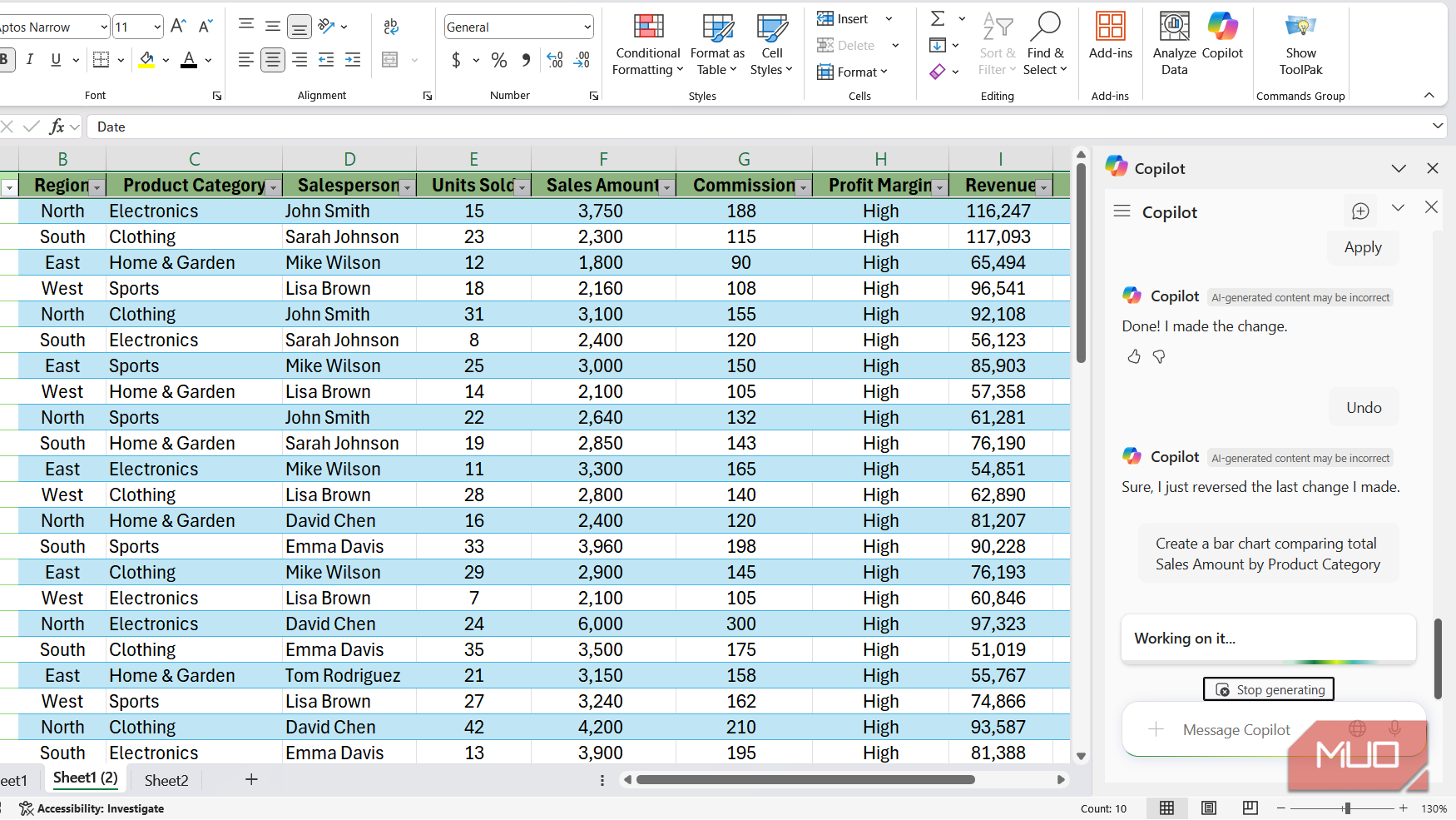Image resolution: width=1456 pixels, height=820 pixels.
Task: Select column F header
Action: [603, 159]
